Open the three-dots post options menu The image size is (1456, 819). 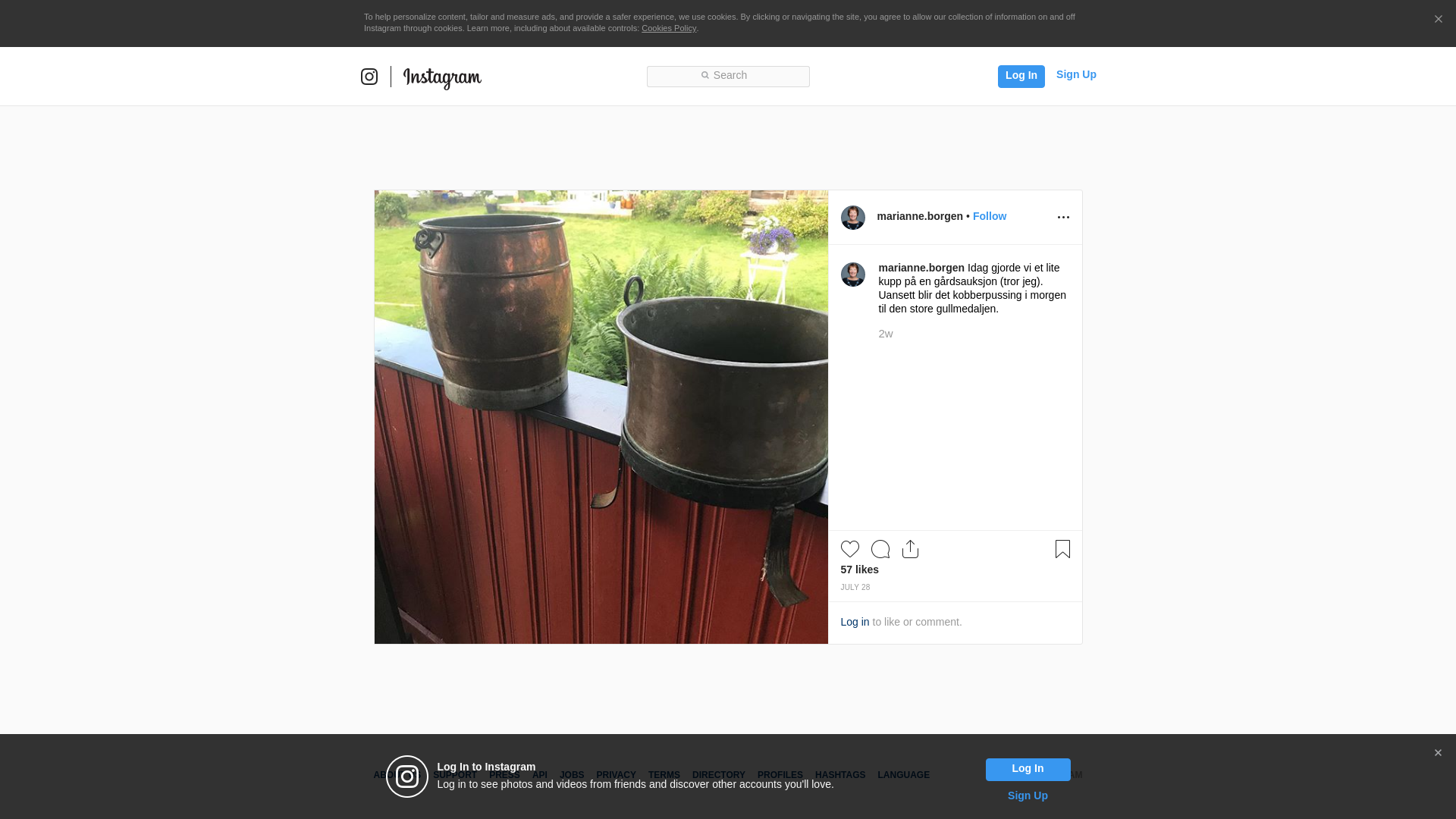coord(1063,218)
